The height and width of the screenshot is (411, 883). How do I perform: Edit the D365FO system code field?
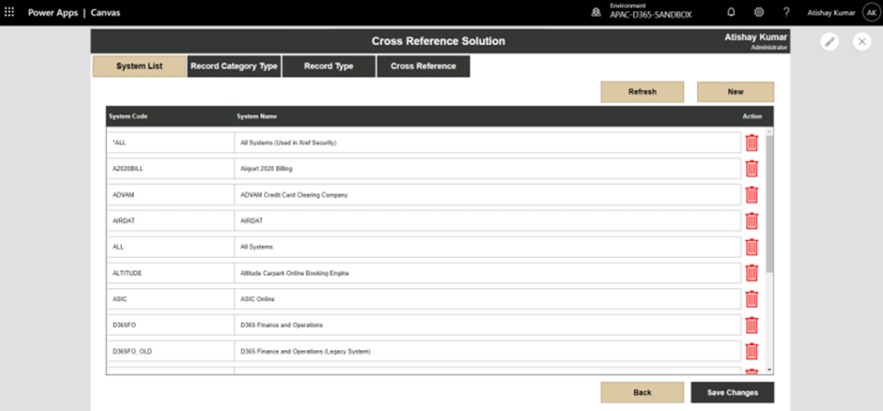coord(170,325)
